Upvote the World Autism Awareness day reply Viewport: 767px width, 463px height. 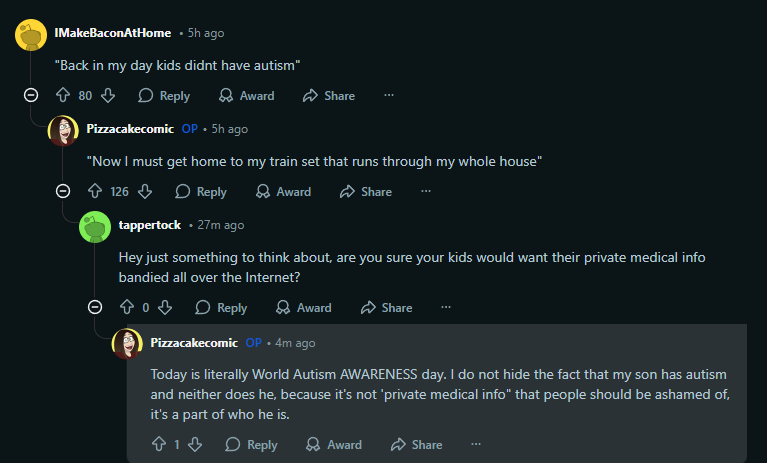click(x=158, y=444)
